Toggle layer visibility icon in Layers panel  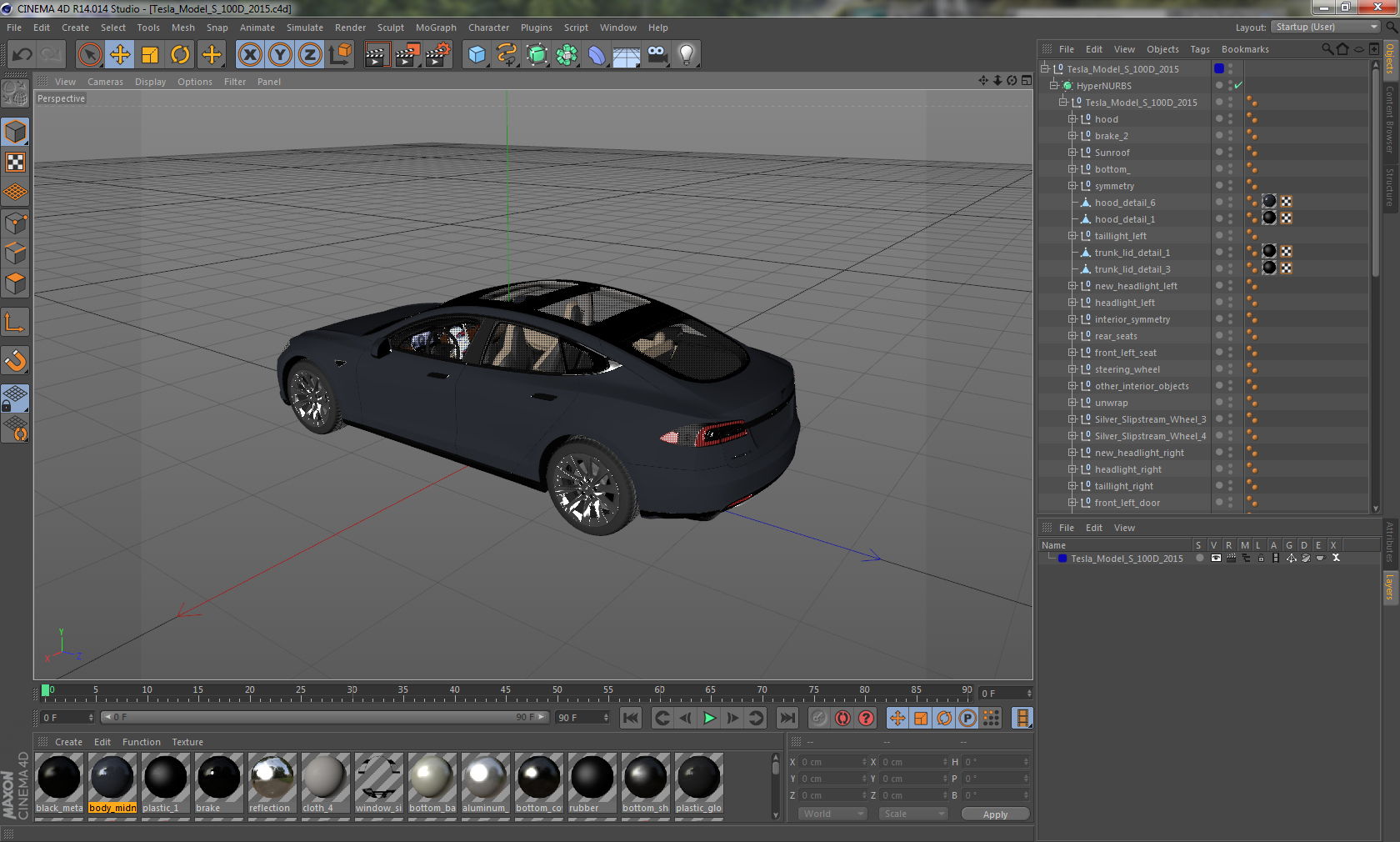(x=1216, y=559)
